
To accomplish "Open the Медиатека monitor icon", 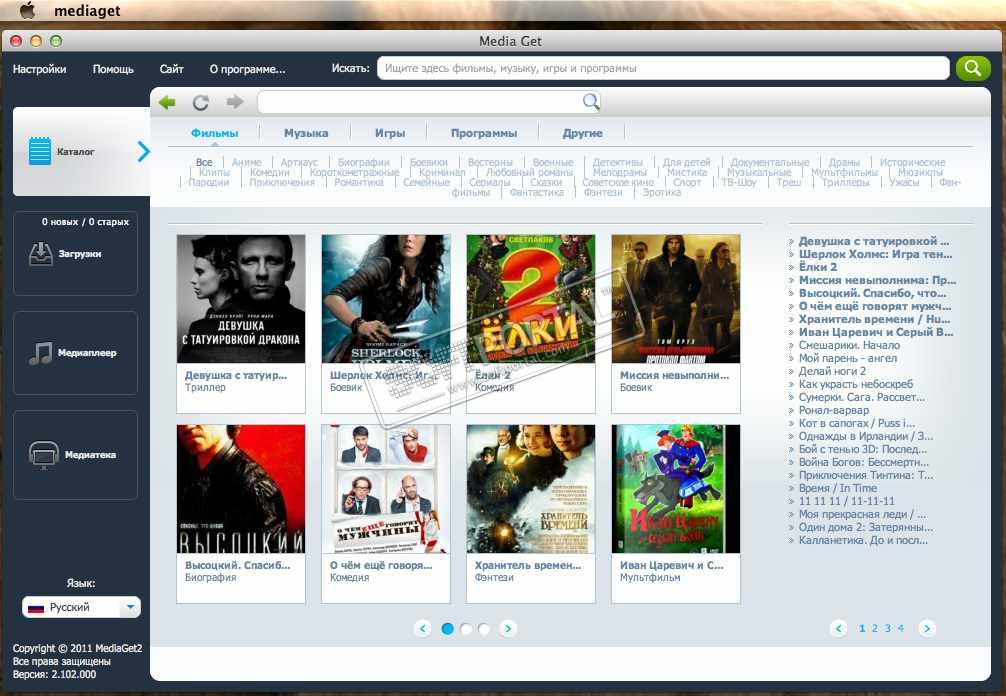I will click(x=44, y=455).
